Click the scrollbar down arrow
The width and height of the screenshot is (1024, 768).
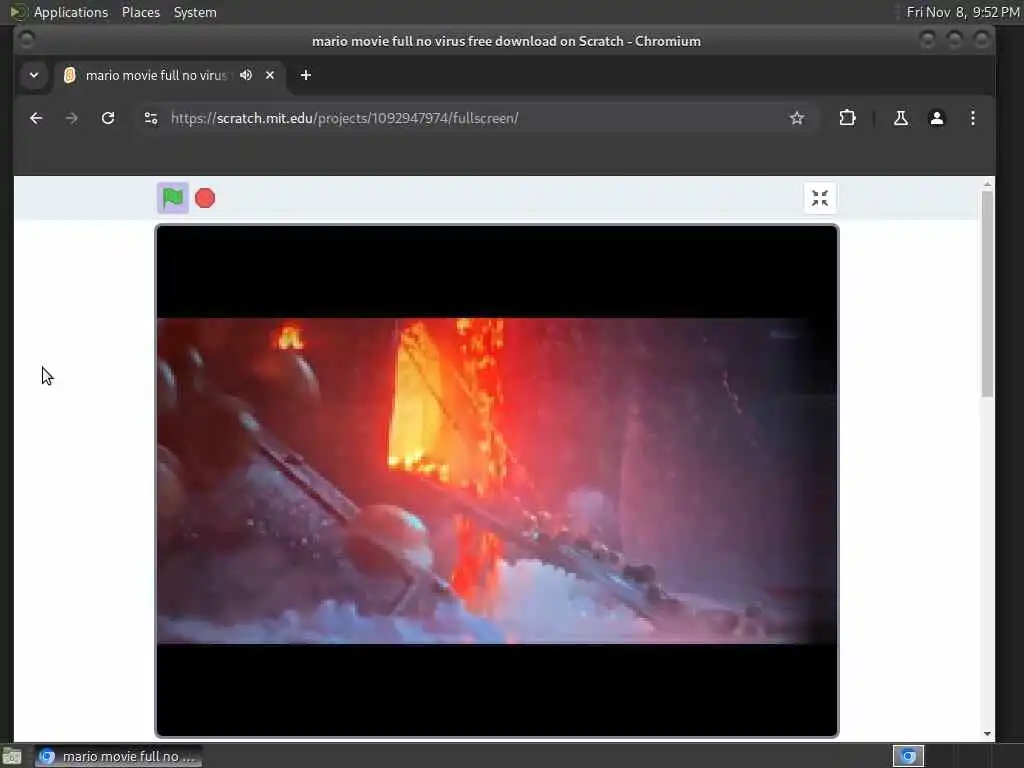pyautogui.click(x=987, y=733)
